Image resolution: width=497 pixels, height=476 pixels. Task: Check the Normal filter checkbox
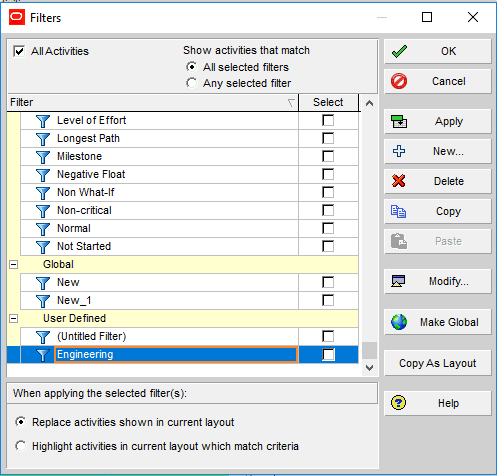click(328, 228)
